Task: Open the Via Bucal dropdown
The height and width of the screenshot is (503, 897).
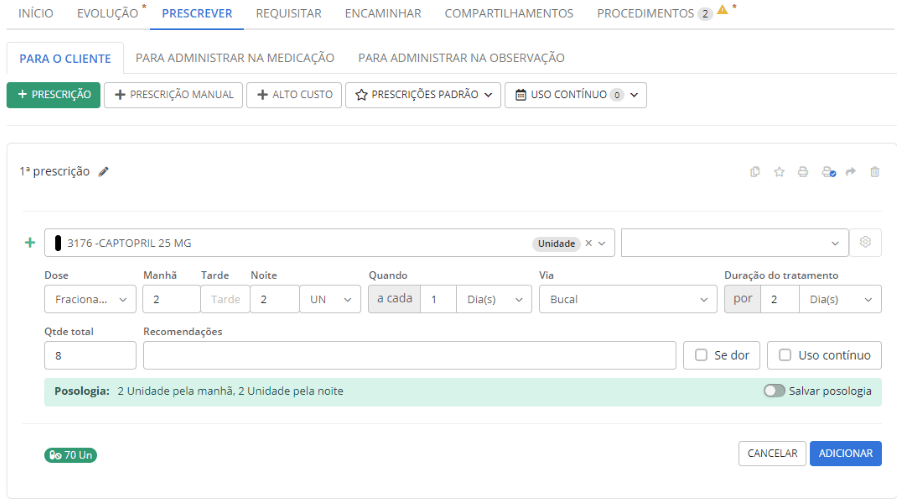Action: [628, 299]
